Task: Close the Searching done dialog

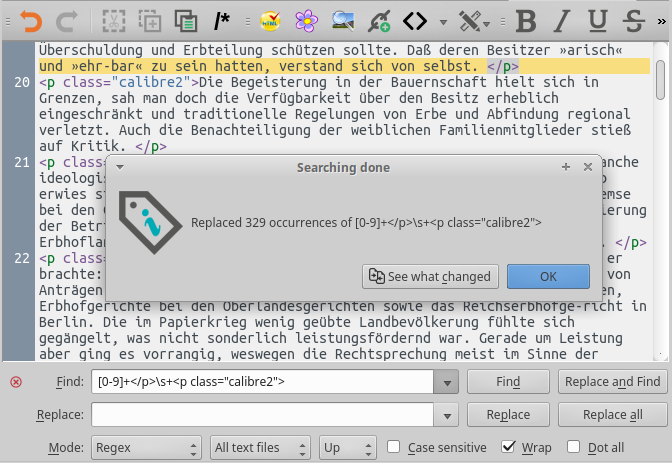Action: click(588, 167)
